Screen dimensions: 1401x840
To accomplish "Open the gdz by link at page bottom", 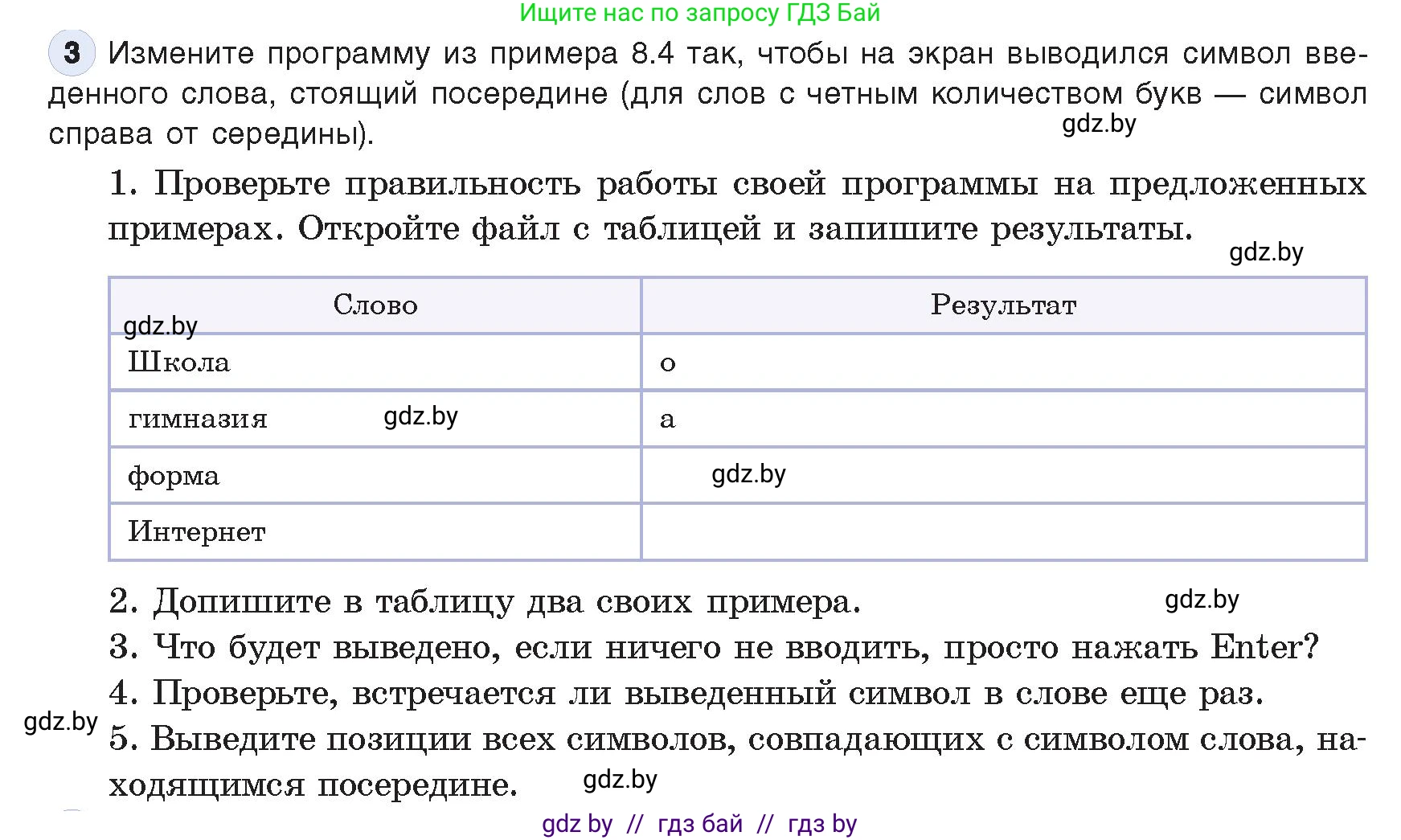I will (576, 822).
